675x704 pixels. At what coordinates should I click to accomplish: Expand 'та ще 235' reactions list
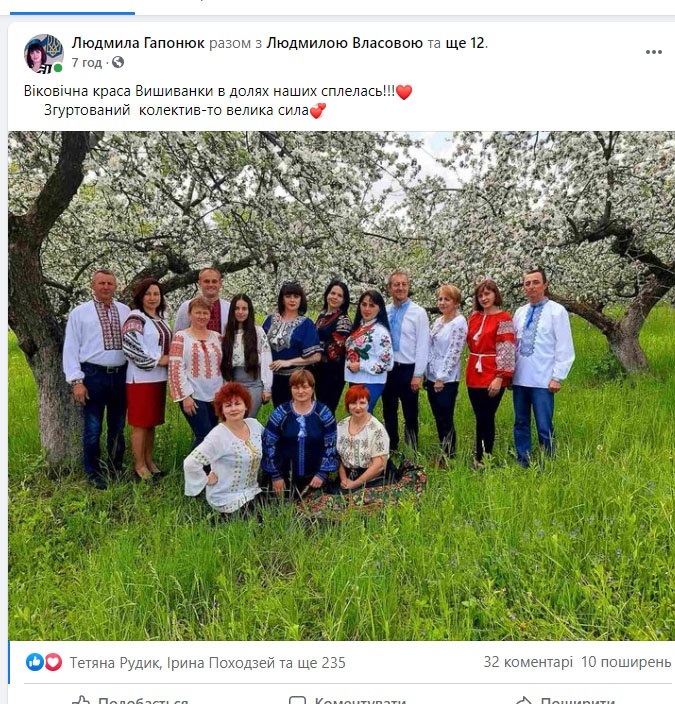click(312, 663)
